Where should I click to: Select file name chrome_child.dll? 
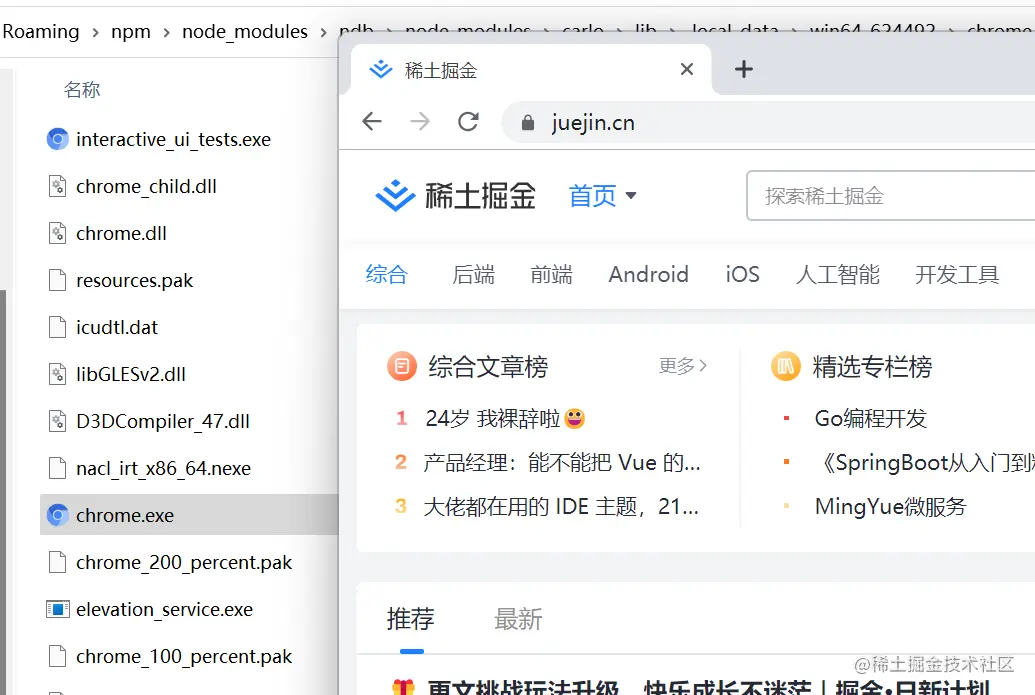(147, 186)
